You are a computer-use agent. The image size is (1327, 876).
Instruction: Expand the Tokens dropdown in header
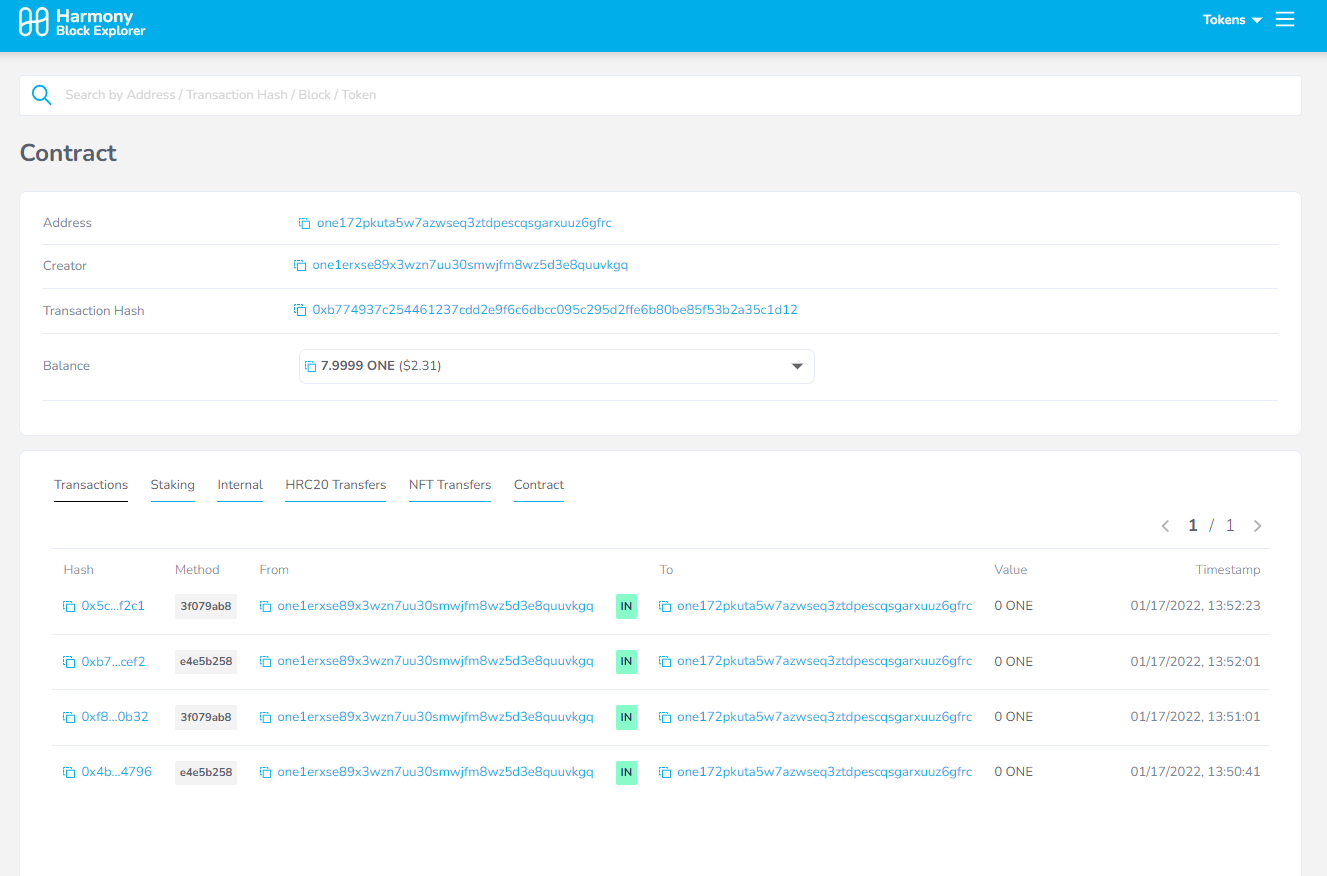point(1232,20)
